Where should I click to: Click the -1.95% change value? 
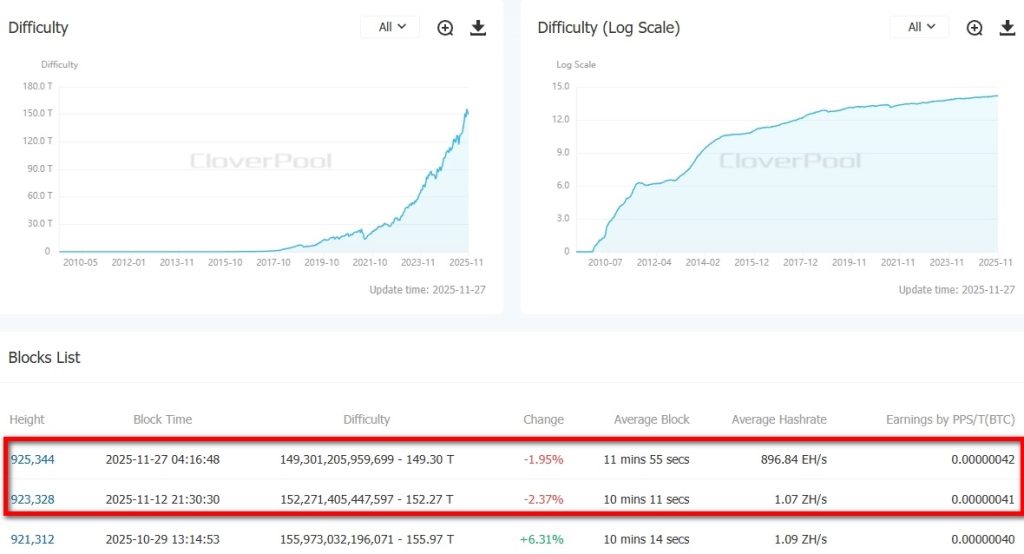[543, 460]
